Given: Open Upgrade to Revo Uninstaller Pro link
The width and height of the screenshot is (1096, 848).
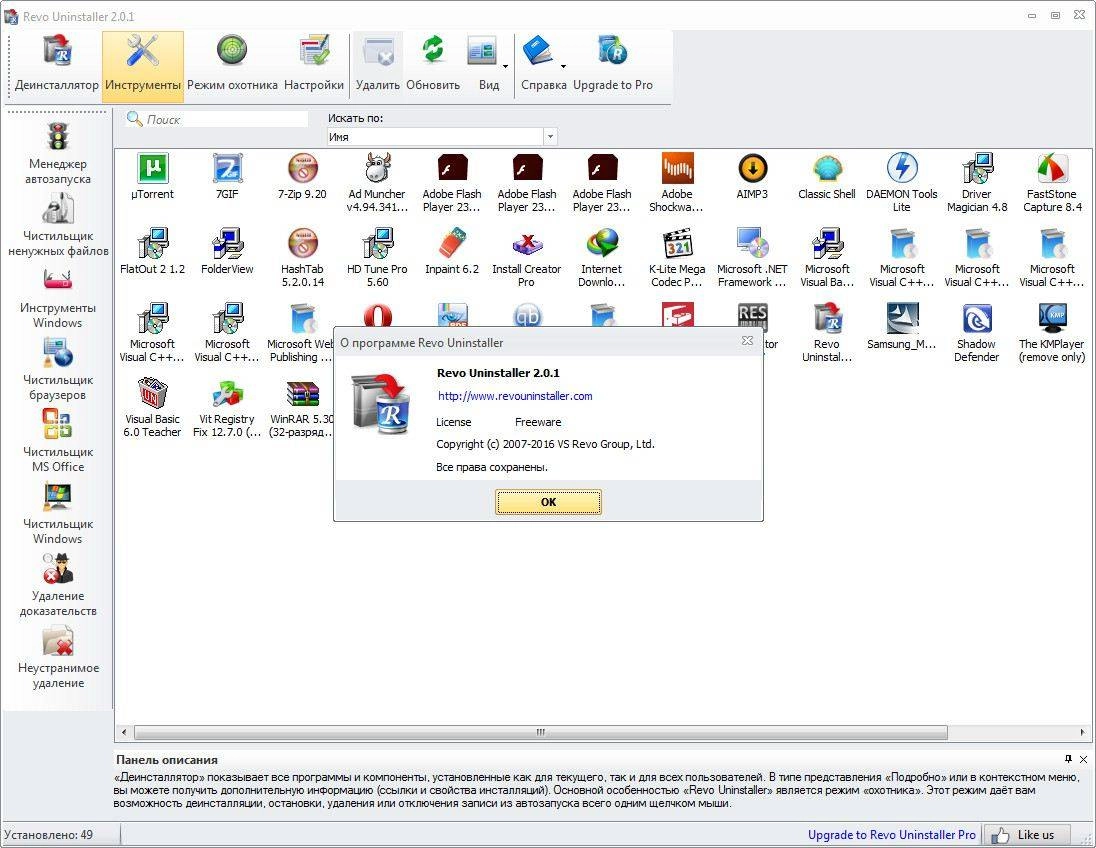Looking at the screenshot, I should [x=891, y=835].
